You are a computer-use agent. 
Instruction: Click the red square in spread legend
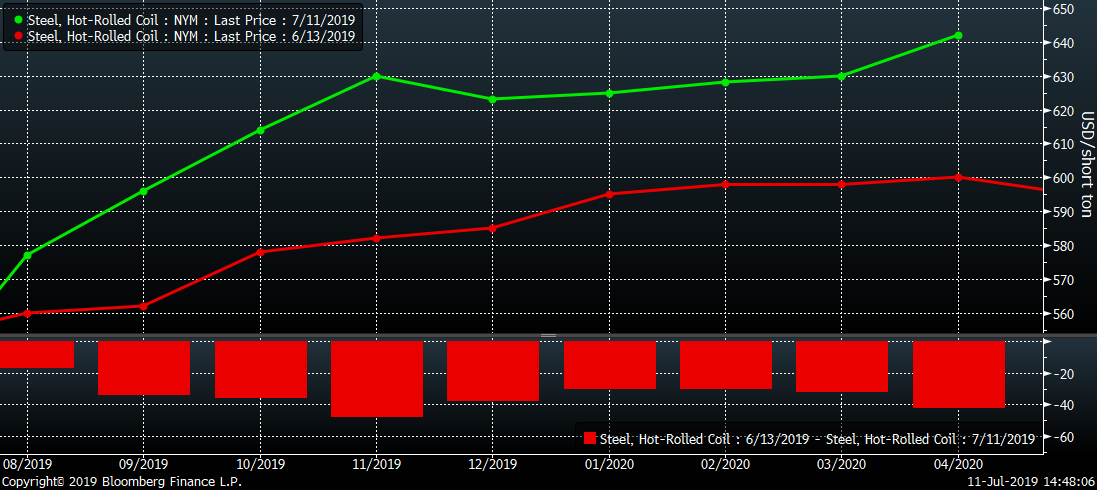click(x=589, y=438)
